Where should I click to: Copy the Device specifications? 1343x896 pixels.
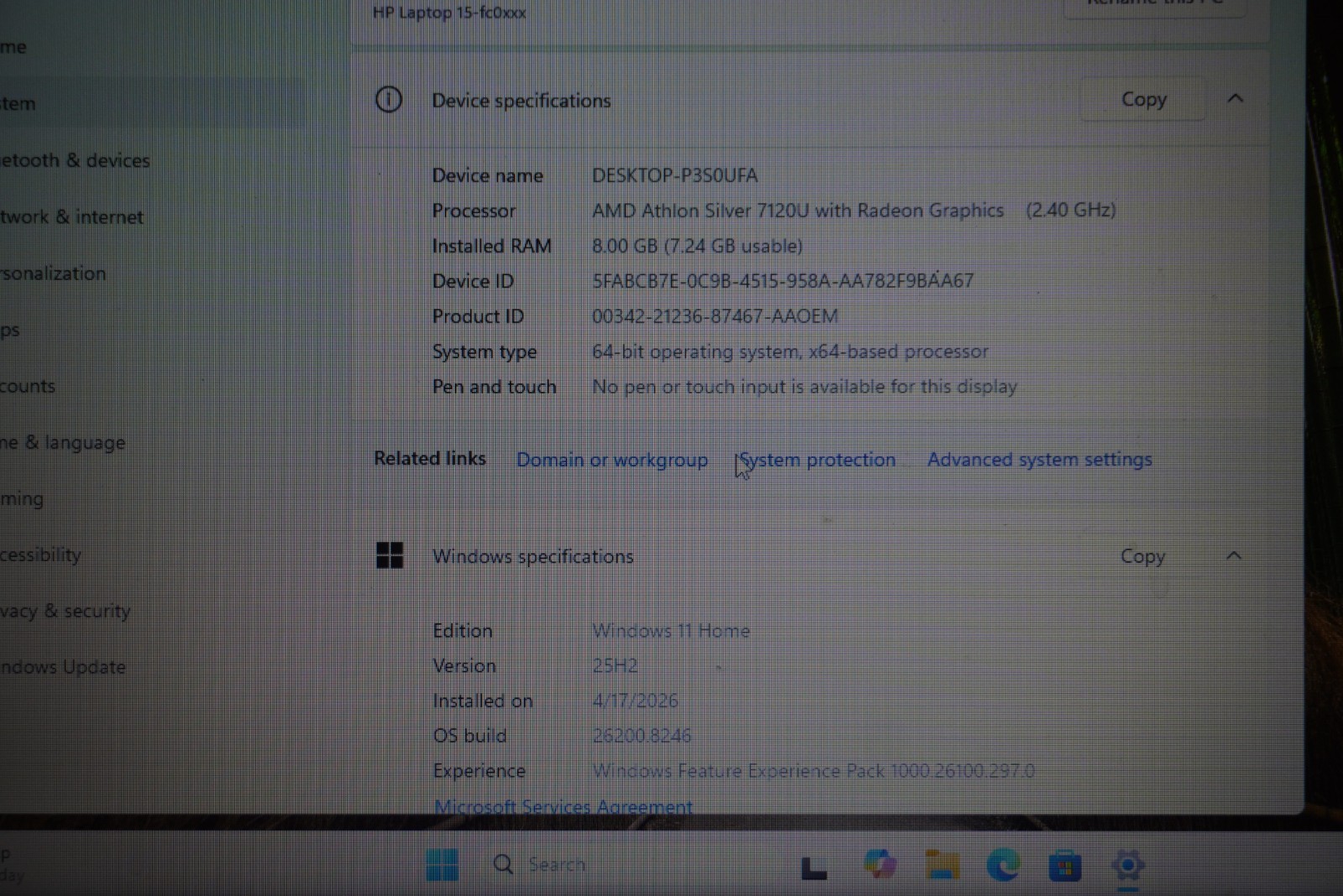coord(1143,99)
